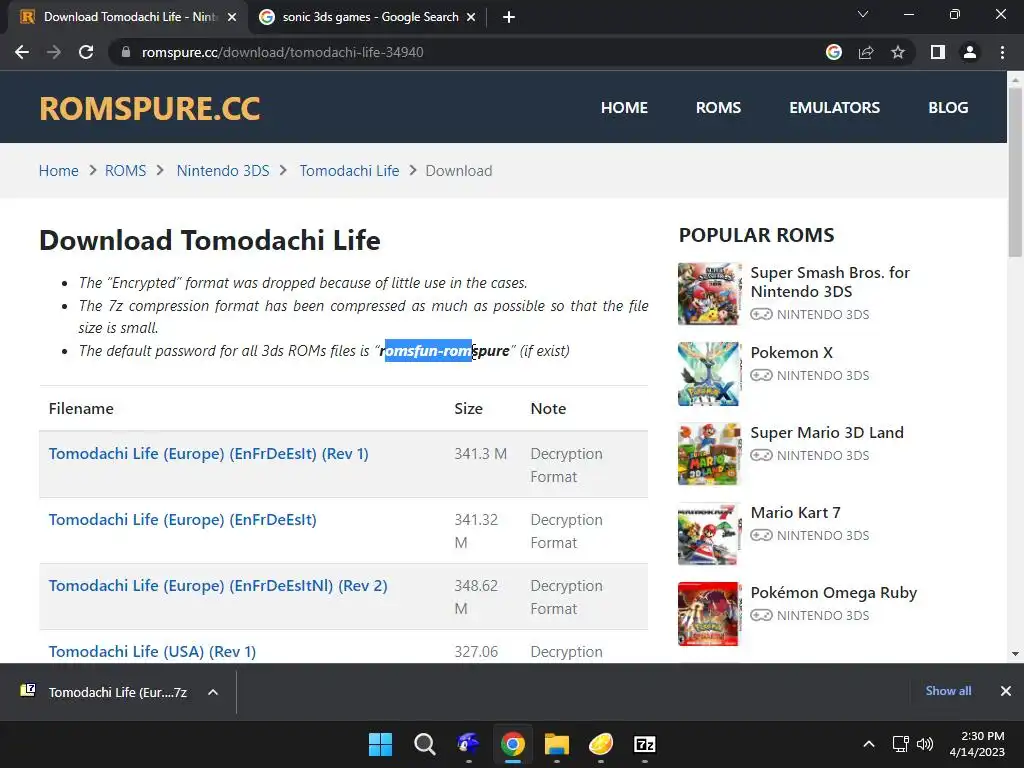Open BLOG in the site navigation

pyautogui.click(x=948, y=108)
